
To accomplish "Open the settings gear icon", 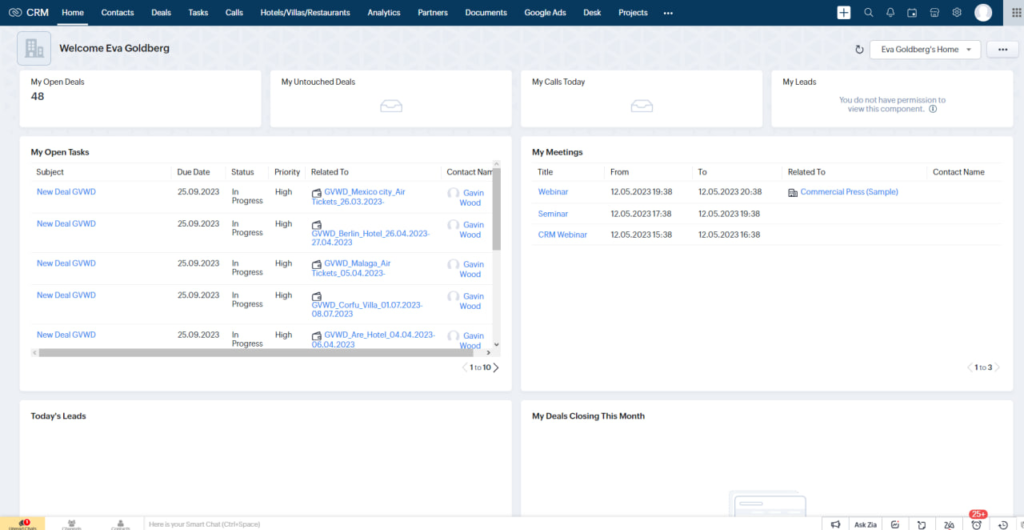I will point(956,12).
